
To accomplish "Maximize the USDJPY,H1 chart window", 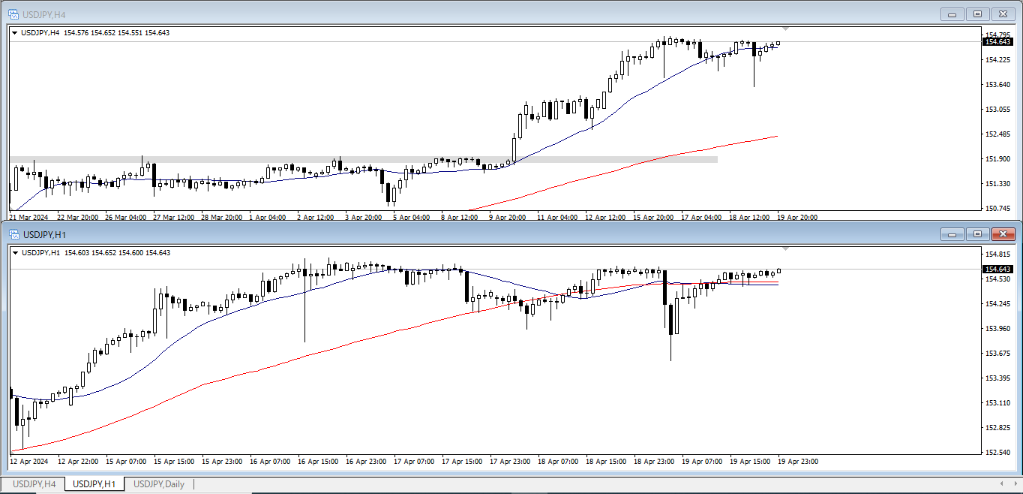I will pyautogui.click(x=977, y=234).
